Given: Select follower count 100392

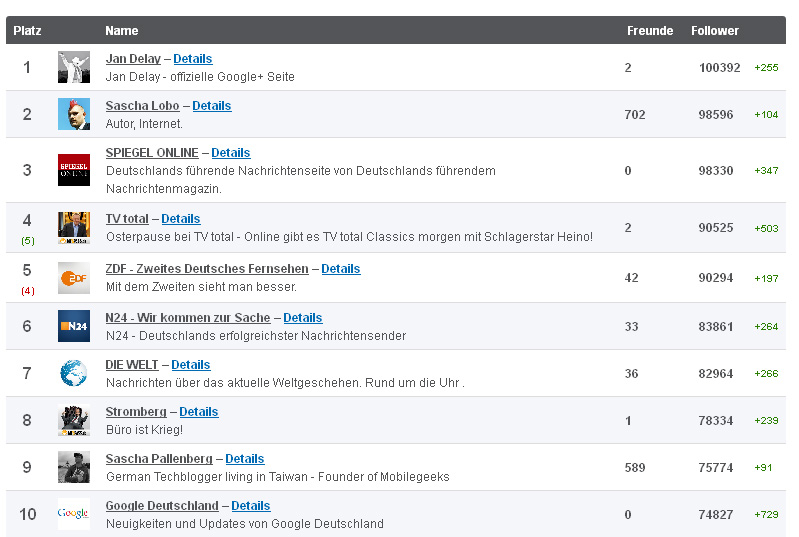Looking at the screenshot, I should (720, 67).
